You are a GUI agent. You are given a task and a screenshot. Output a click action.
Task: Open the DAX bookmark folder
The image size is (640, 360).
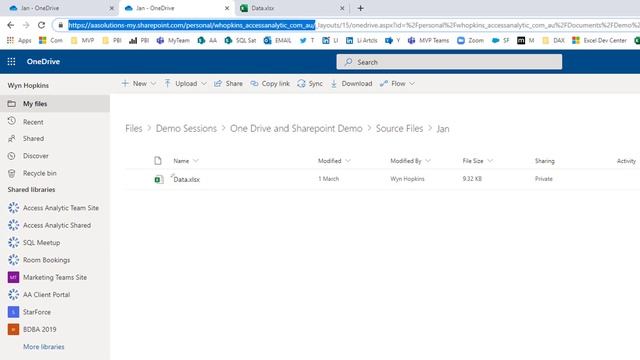[x=553, y=40]
